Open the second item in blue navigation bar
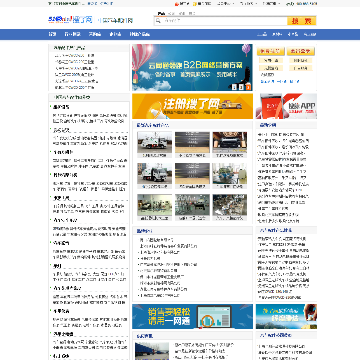Screen dimensions: 360x360 click(72, 34)
